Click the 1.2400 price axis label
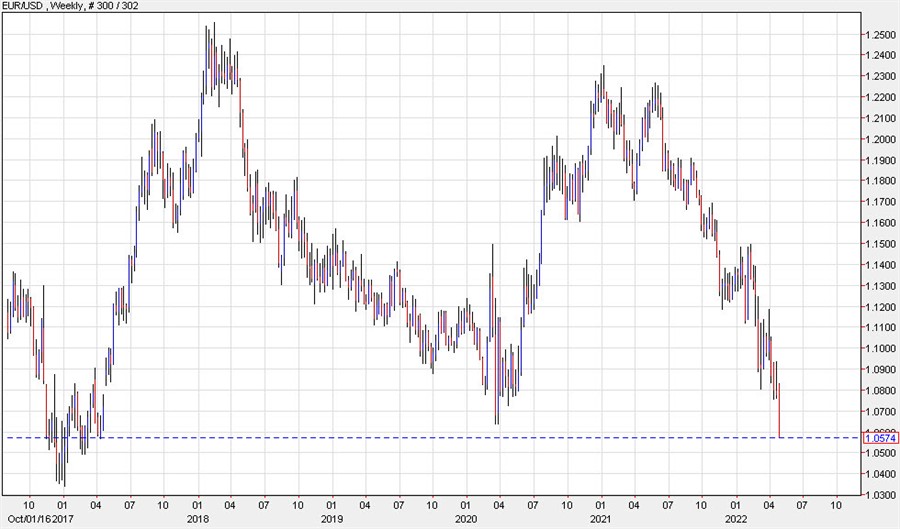Screen dimensions: 900x529 point(882,56)
